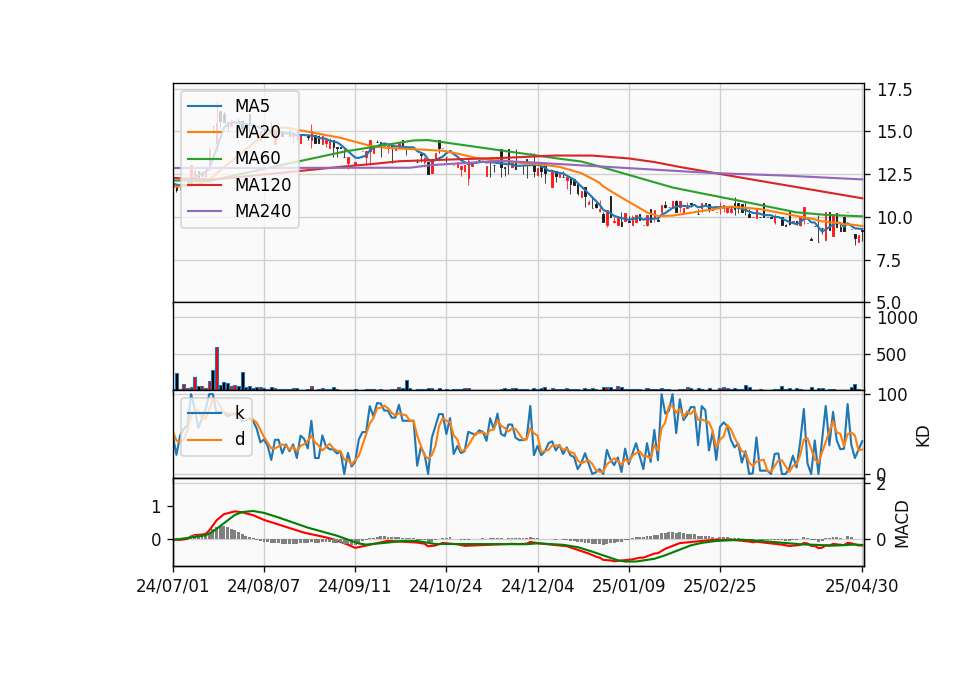This screenshot has width=960, height=690.
Task: Click the MACD left axis tick 1
Action: tap(156, 507)
